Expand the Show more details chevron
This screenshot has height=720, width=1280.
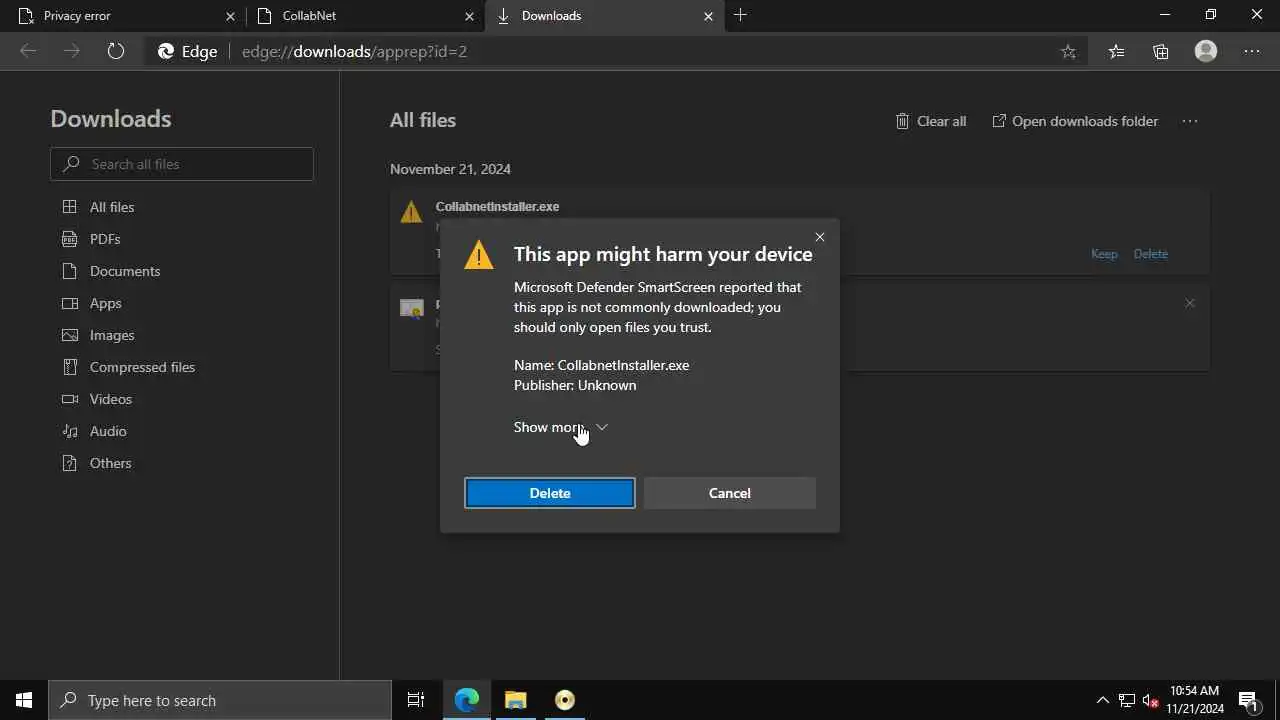pyautogui.click(x=601, y=427)
